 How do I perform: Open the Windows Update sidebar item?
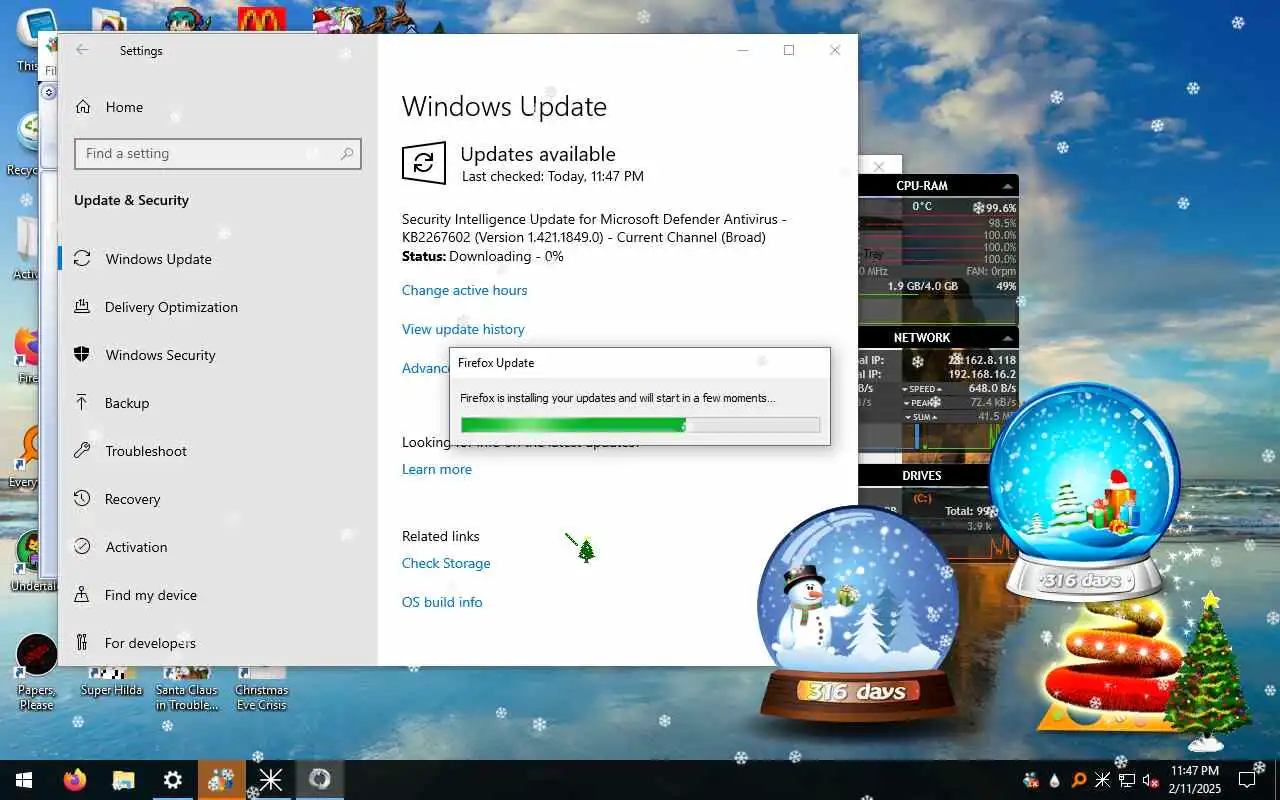pos(218,259)
